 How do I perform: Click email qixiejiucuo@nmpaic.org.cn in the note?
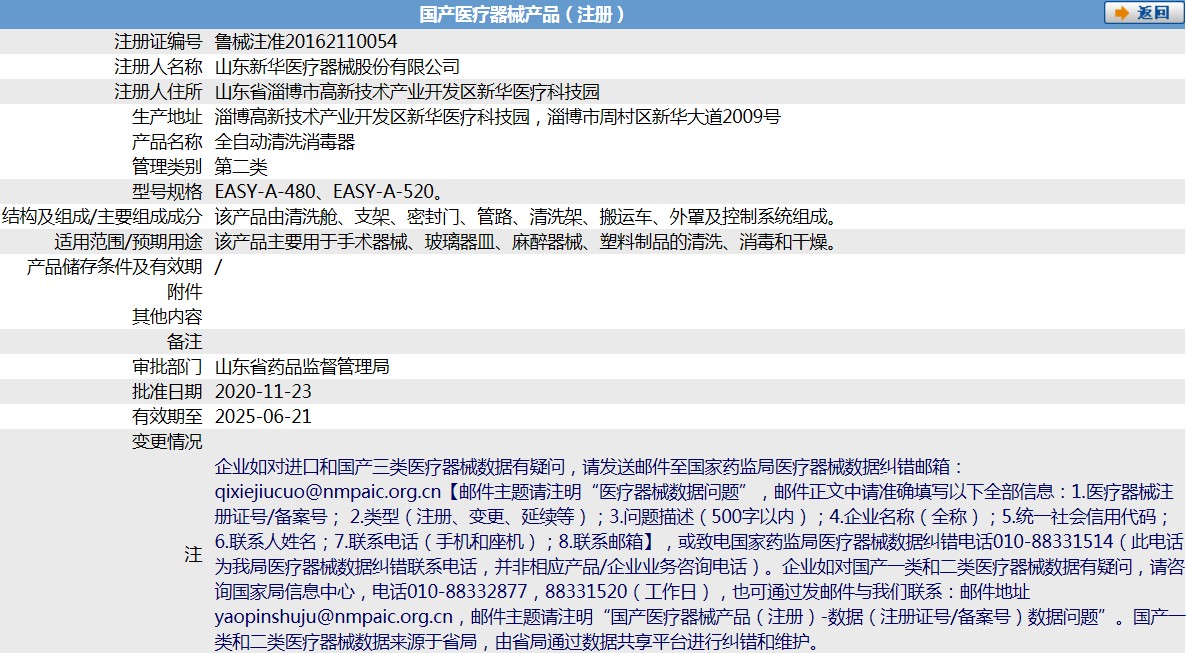click(x=328, y=492)
